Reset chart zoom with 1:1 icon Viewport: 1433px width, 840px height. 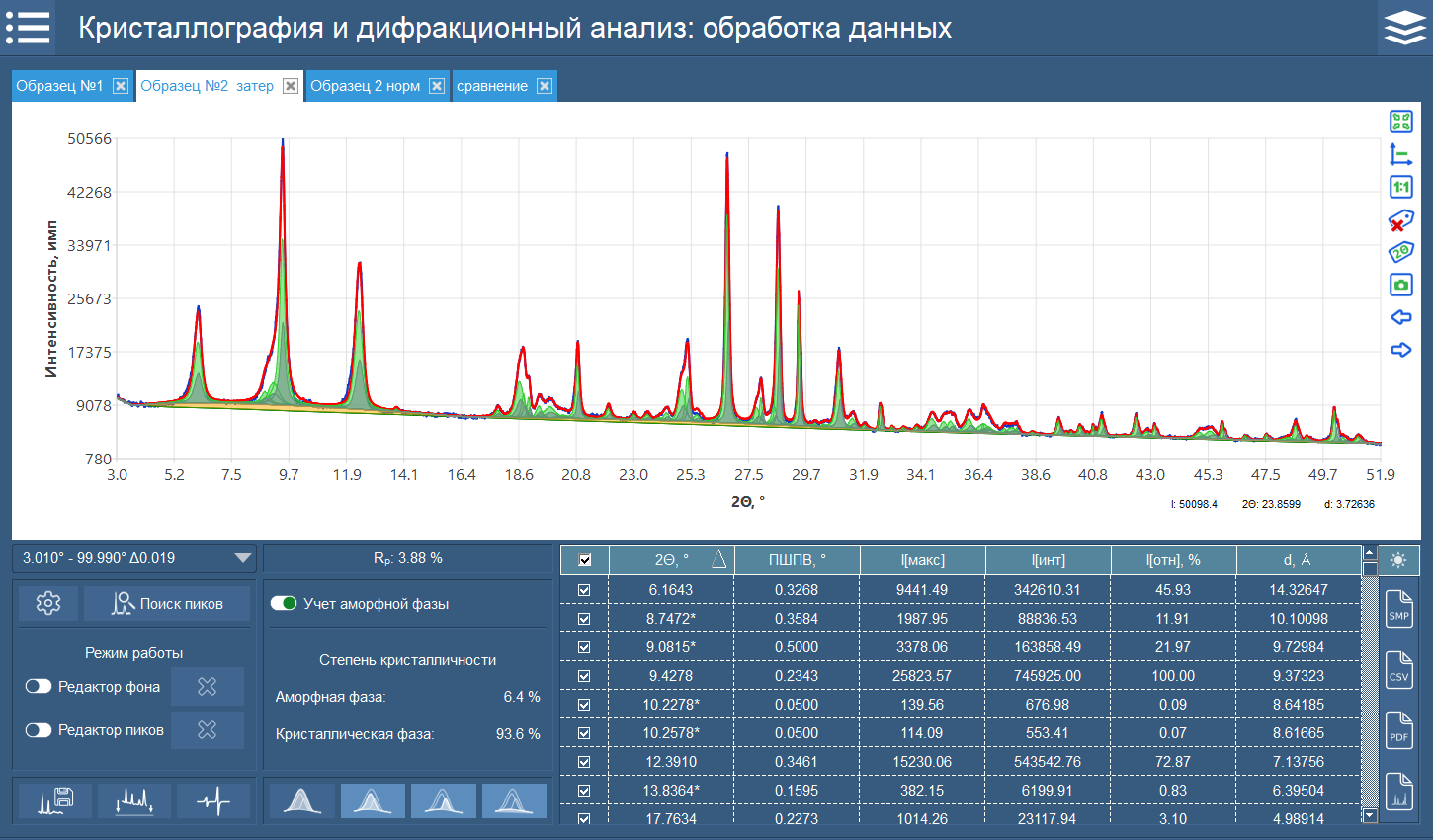(x=1400, y=187)
